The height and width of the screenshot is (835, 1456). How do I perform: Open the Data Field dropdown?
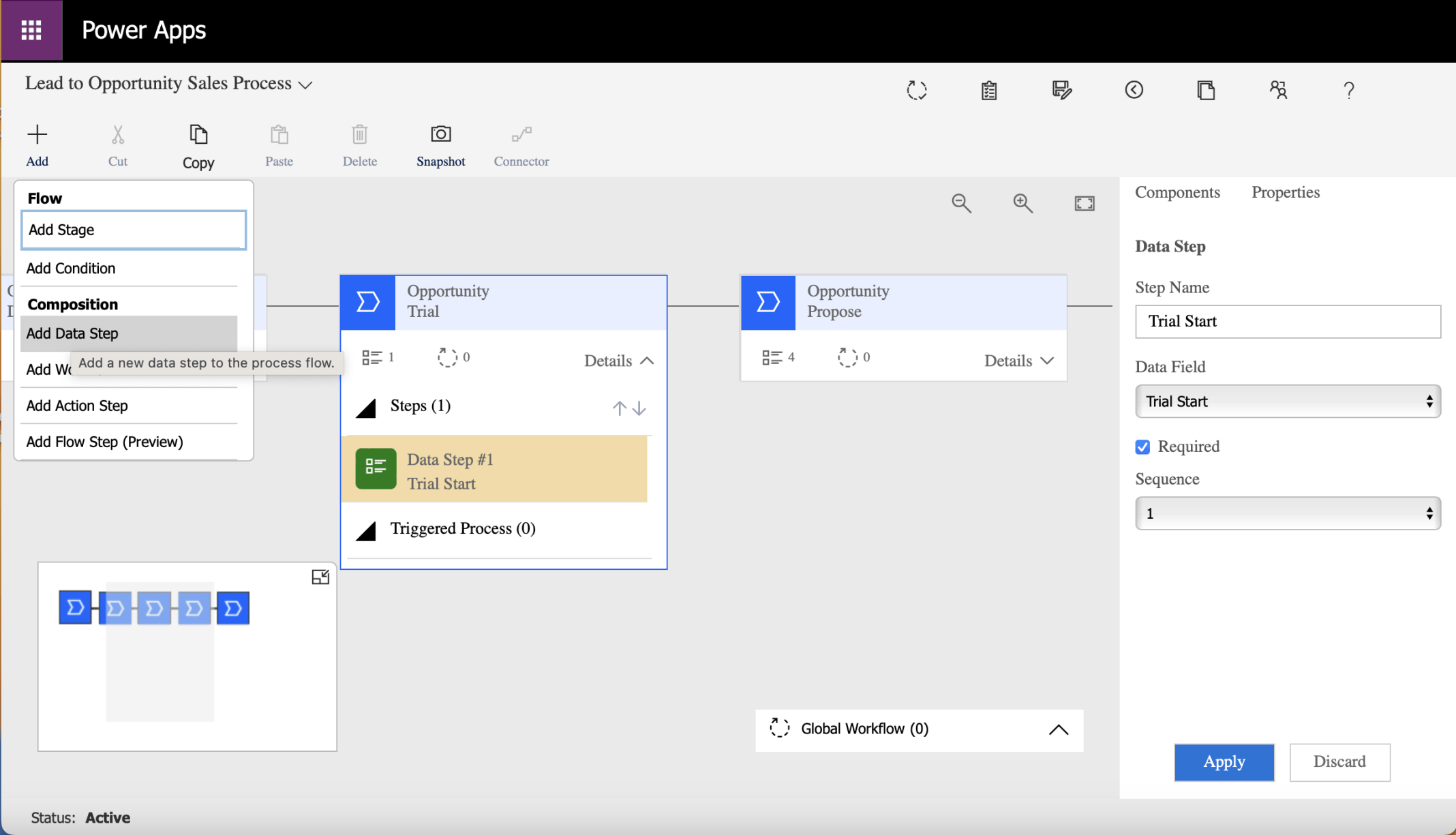pos(1287,401)
